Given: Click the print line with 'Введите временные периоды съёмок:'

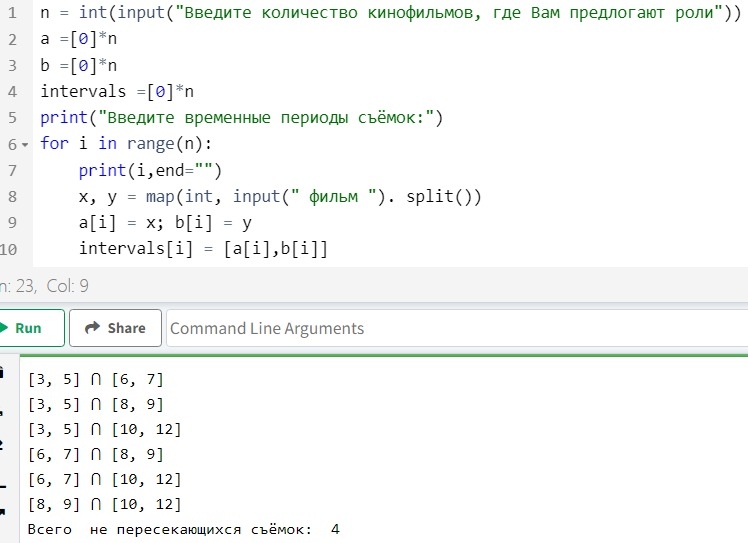Looking at the screenshot, I should coord(241,117).
